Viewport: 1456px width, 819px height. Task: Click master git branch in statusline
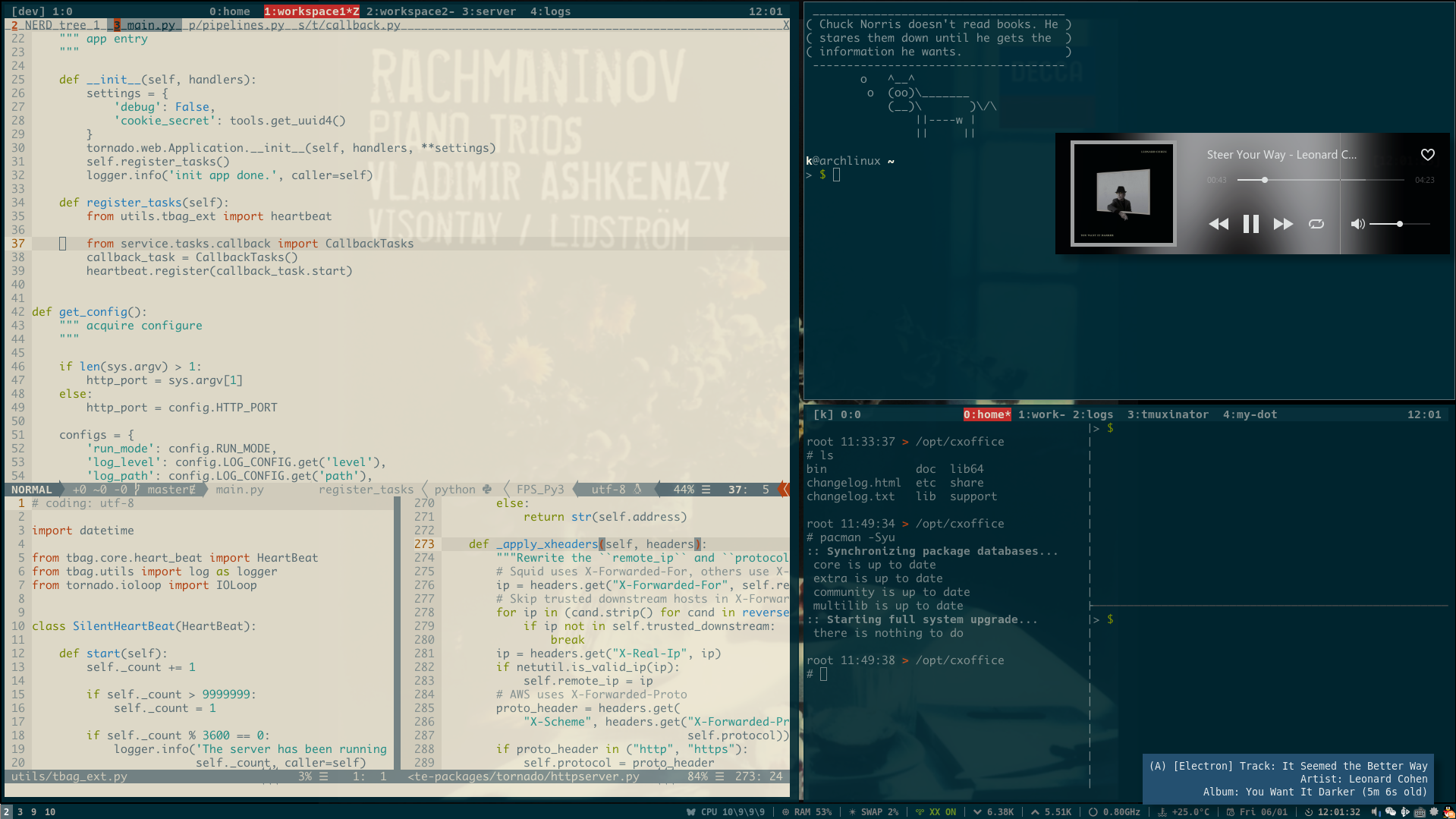coord(165,490)
